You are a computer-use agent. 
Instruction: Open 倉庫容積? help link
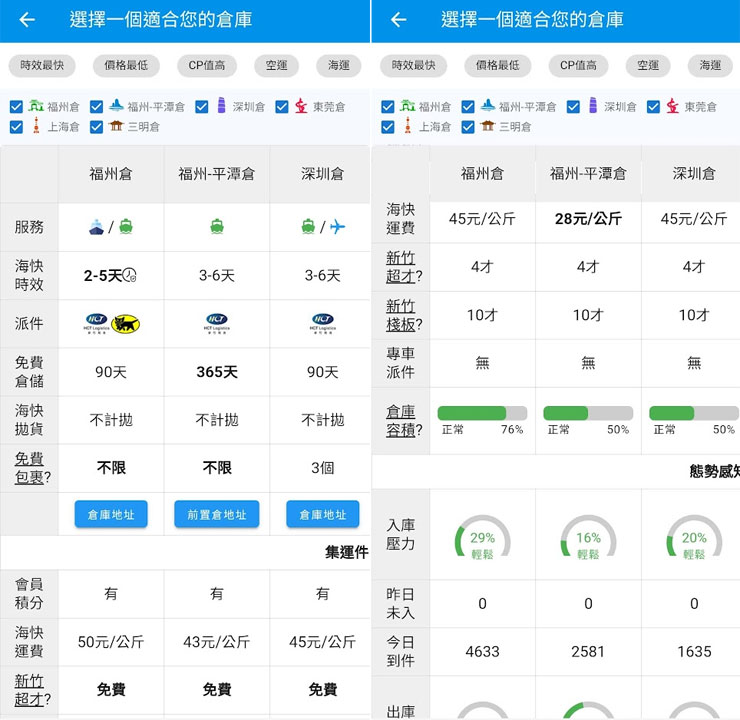tap(404, 421)
